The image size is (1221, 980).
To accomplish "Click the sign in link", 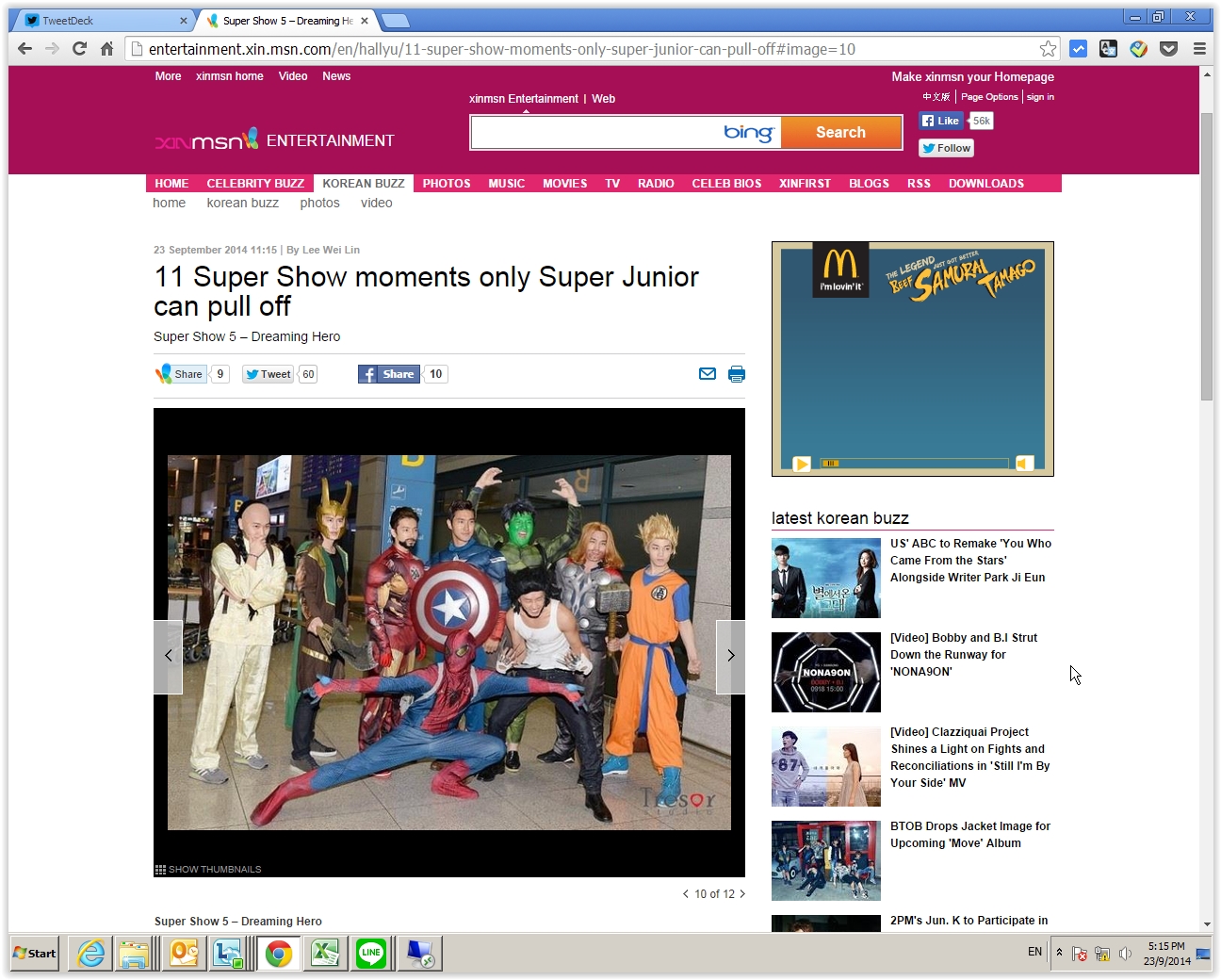I will (x=1040, y=97).
